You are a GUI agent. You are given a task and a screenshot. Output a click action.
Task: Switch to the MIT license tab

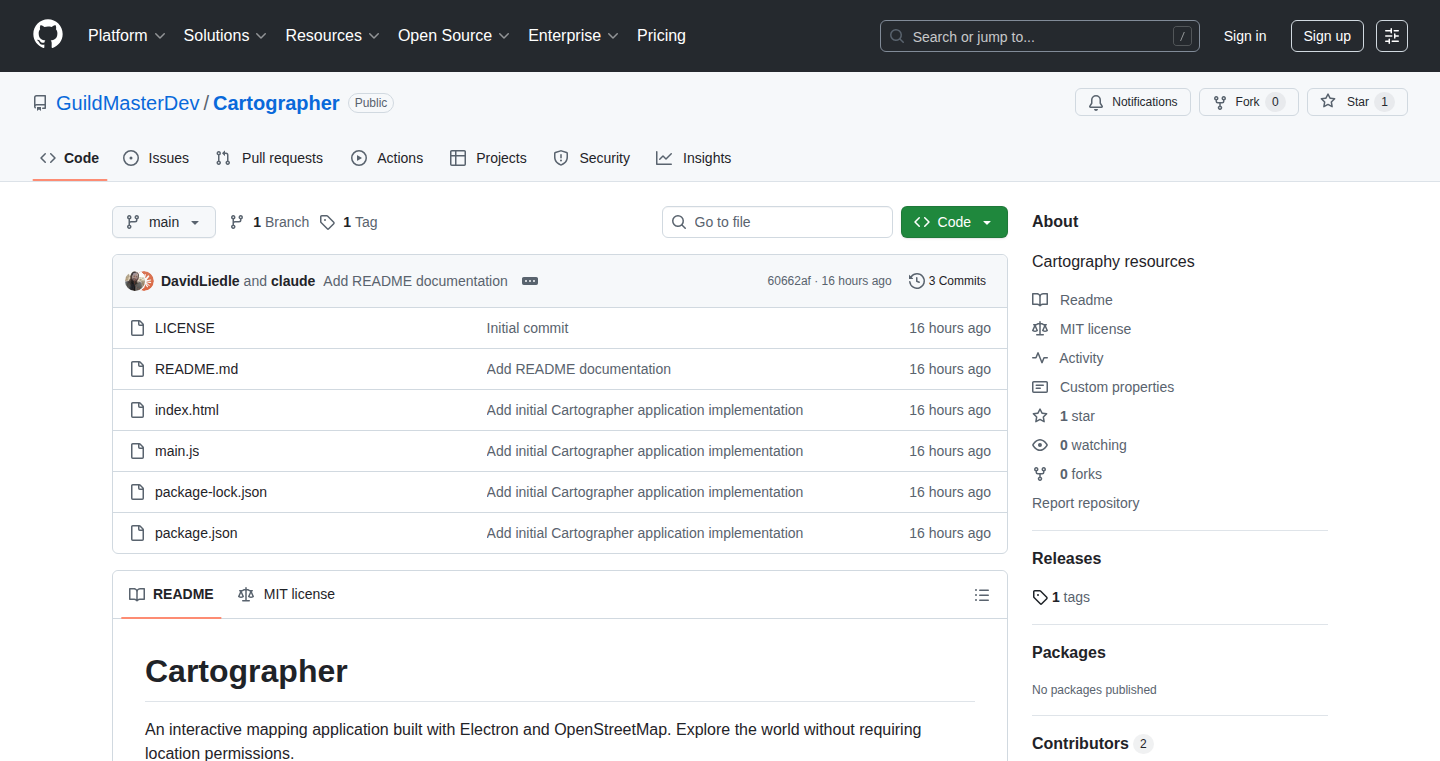point(287,594)
